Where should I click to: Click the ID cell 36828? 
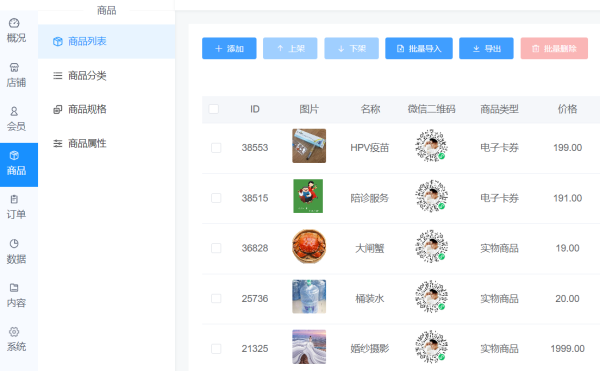point(255,248)
